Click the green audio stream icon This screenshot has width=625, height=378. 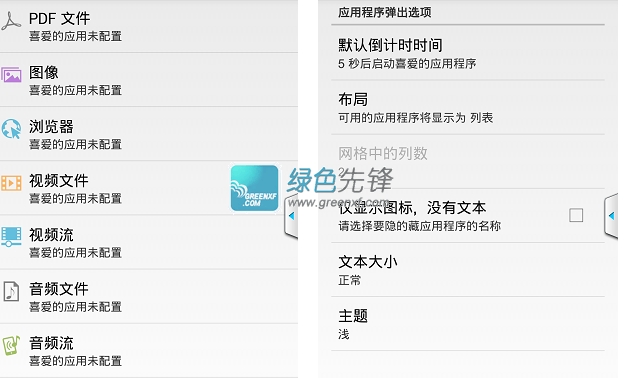[x=11, y=345]
